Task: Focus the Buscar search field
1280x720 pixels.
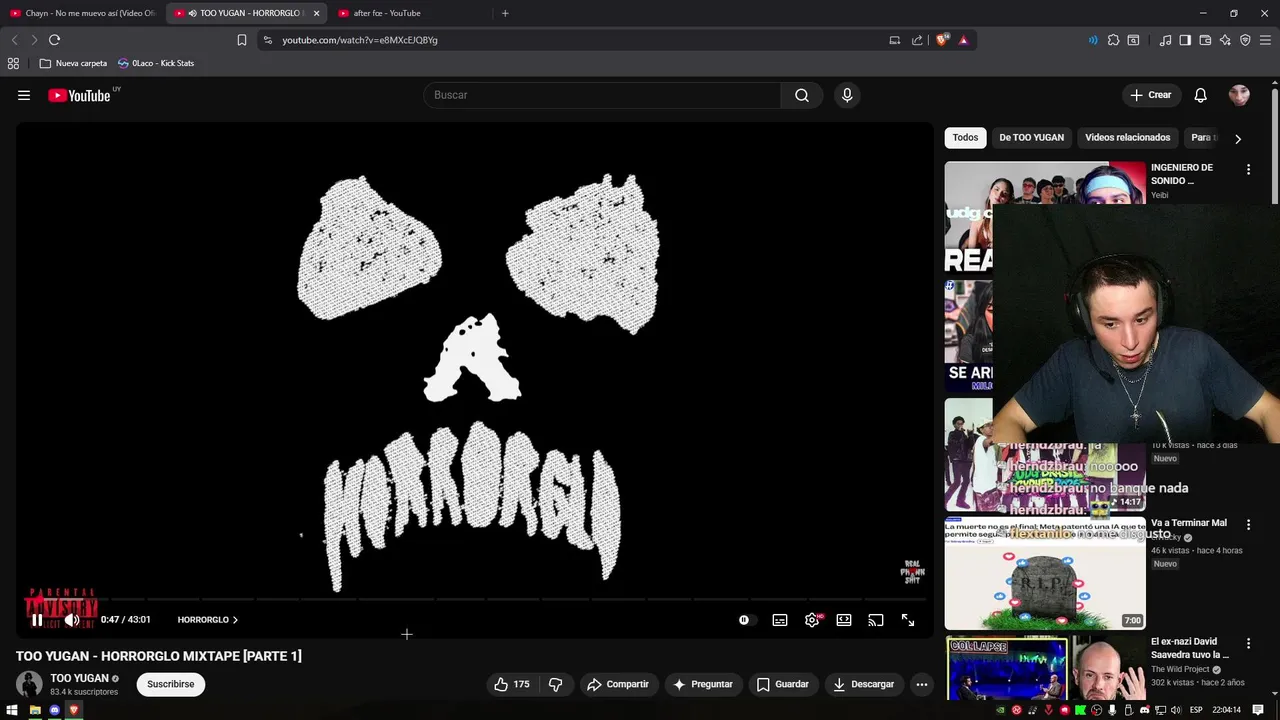Action: (x=602, y=95)
